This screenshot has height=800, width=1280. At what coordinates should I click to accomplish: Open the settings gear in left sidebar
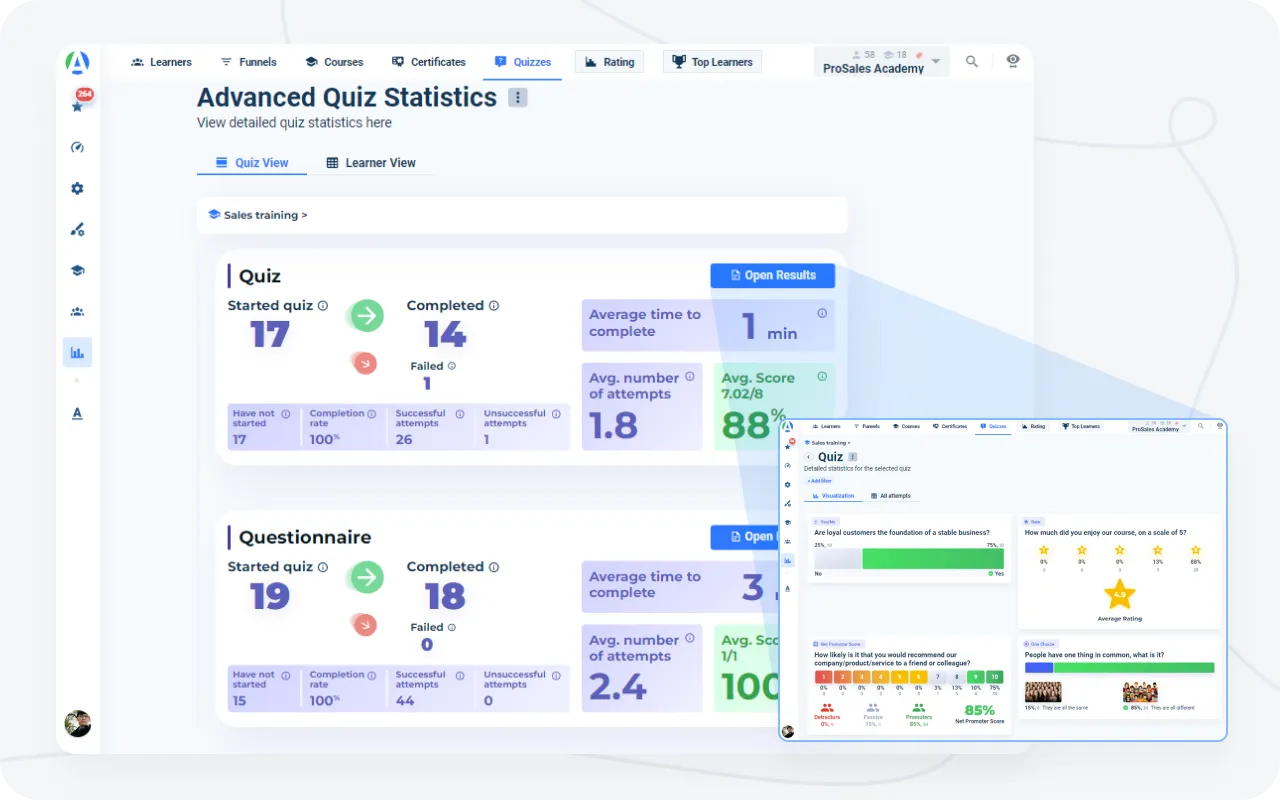pos(77,189)
